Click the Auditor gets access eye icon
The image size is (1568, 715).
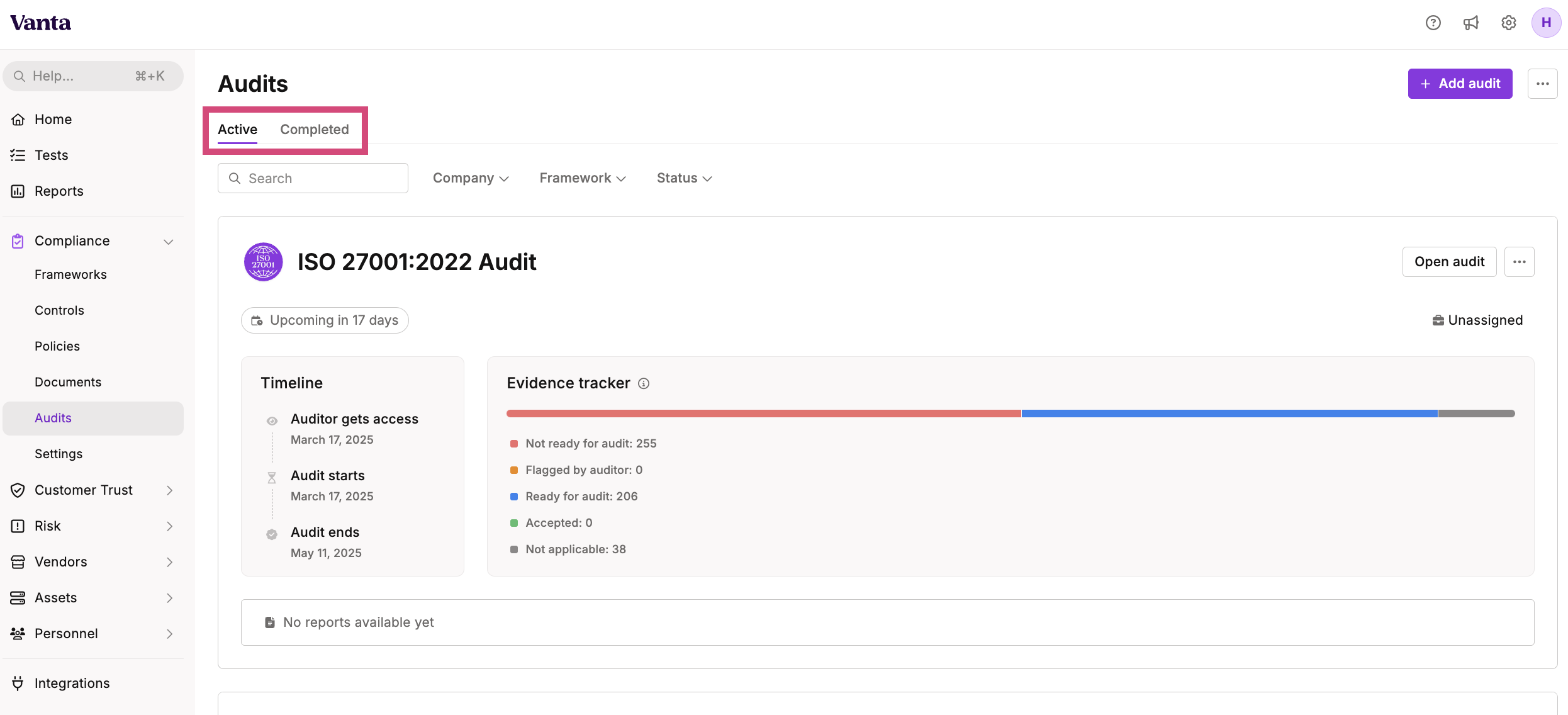[272, 422]
